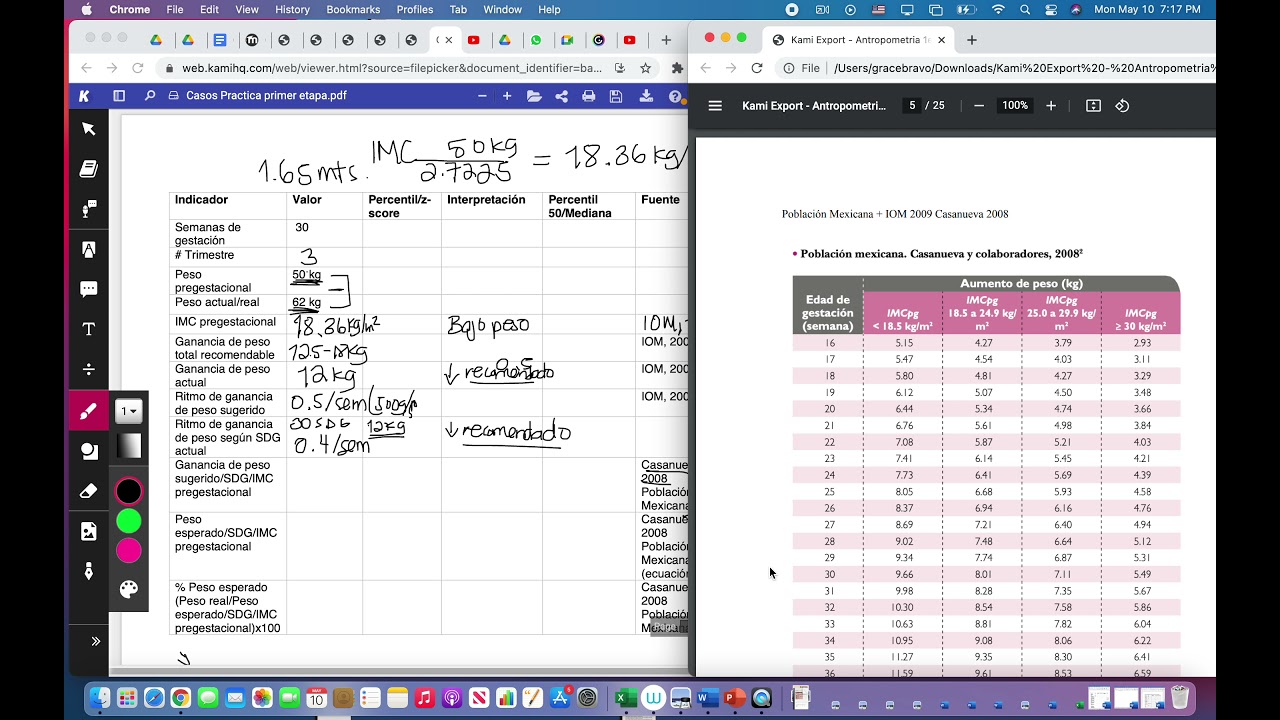Open the Bookmarks menu
The image size is (1280, 720).
click(353, 9)
